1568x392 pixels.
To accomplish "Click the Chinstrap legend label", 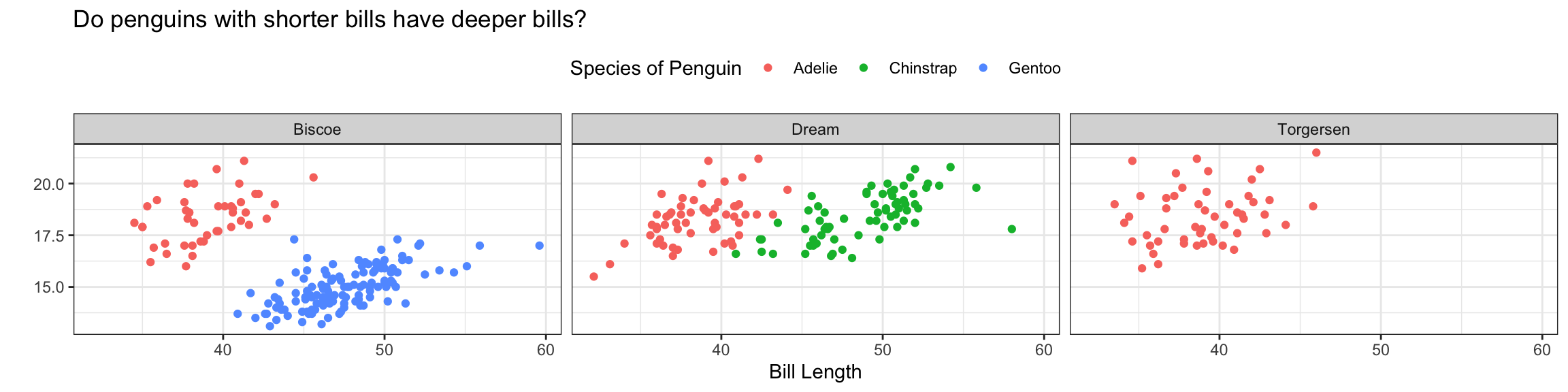I will (923, 68).
